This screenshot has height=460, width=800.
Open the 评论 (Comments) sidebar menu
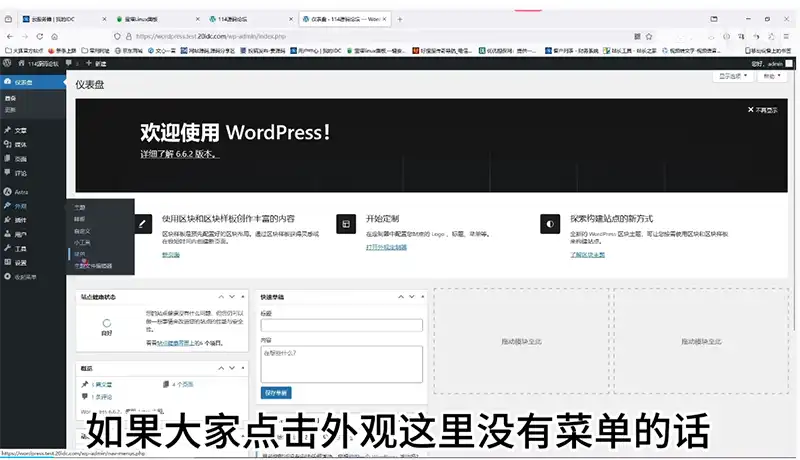click(x=21, y=172)
